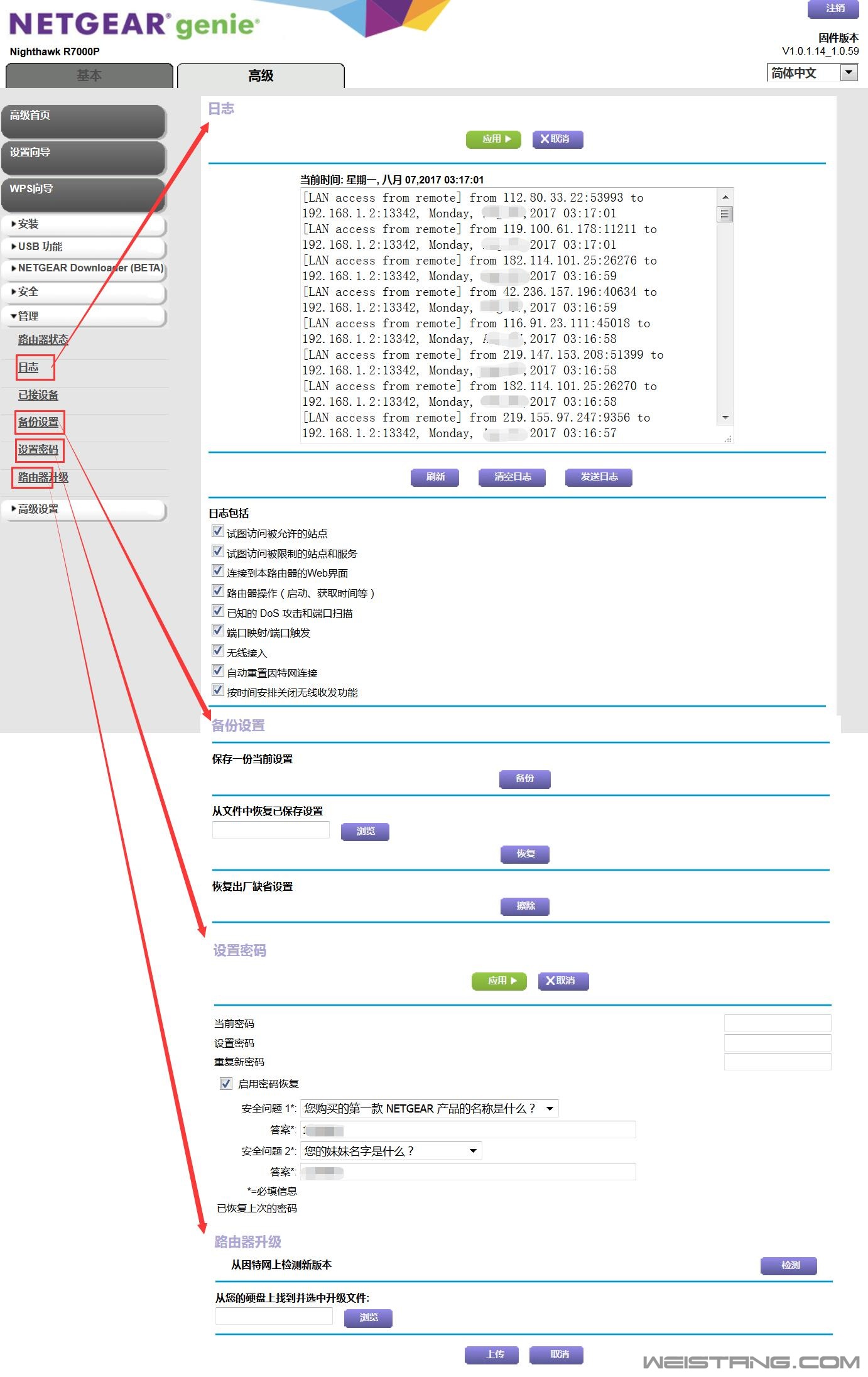Toggle 自动重置因特网连接 checkbox
The height and width of the screenshot is (1377, 868).
pyautogui.click(x=218, y=671)
